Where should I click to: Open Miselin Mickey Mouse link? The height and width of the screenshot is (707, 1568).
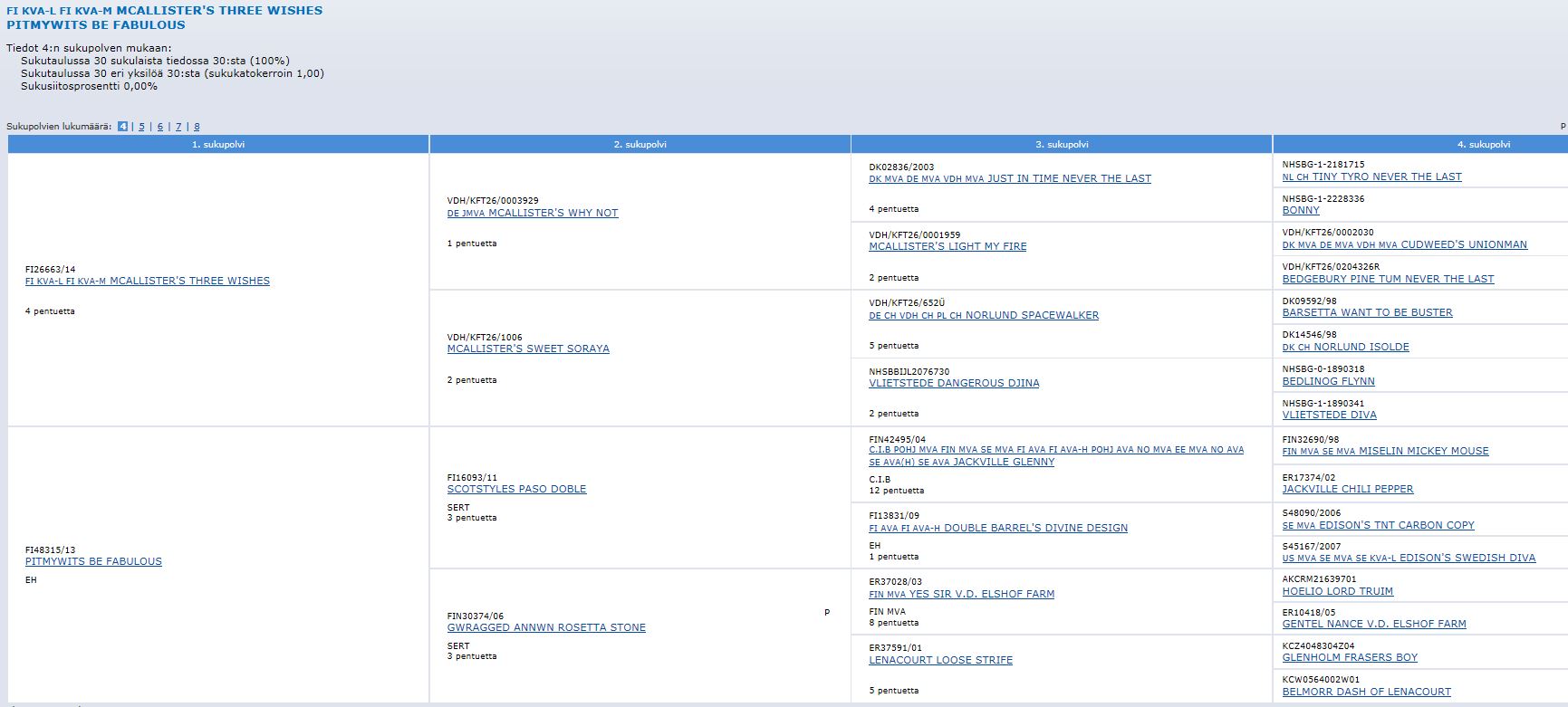click(x=1385, y=451)
